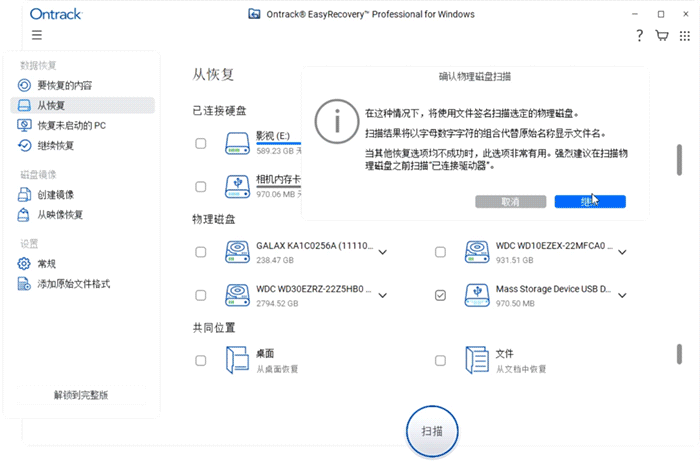
Task: Click the icon beside 从映像恢复
Action: pyautogui.click(x=24, y=215)
